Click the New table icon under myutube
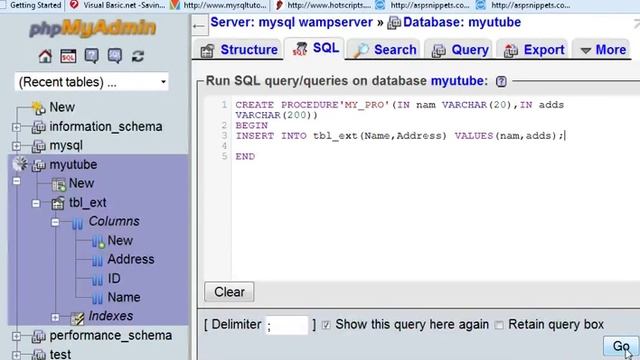 tap(58, 184)
